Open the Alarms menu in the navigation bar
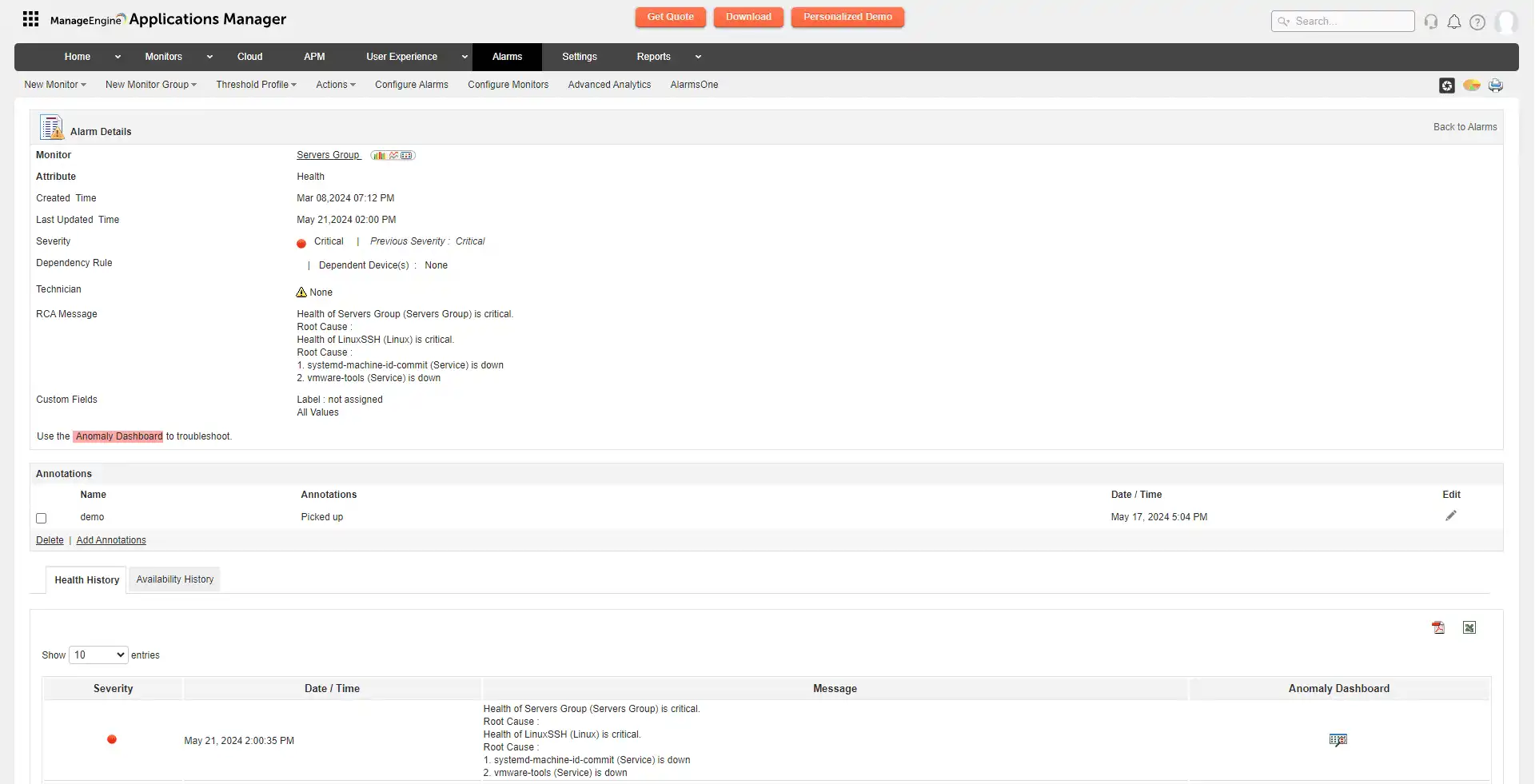The height and width of the screenshot is (784, 1535). click(507, 57)
